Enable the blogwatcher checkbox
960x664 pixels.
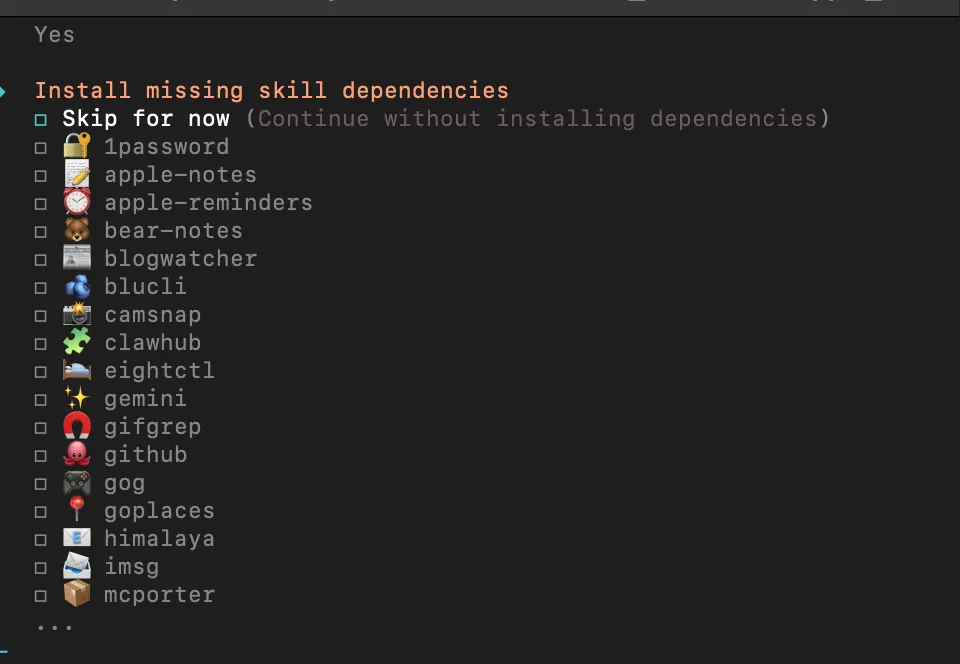tap(41, 260)
